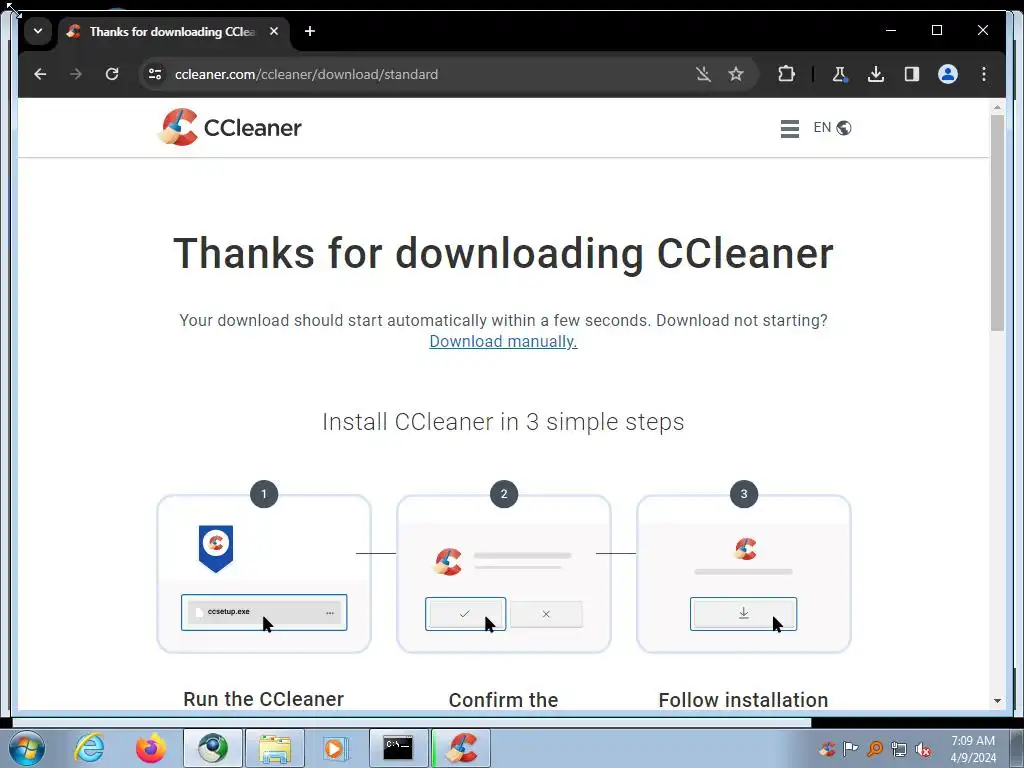Reload the CCleaner download page
This screenshot has width=1024, height=768.
[x=112, y=74]
